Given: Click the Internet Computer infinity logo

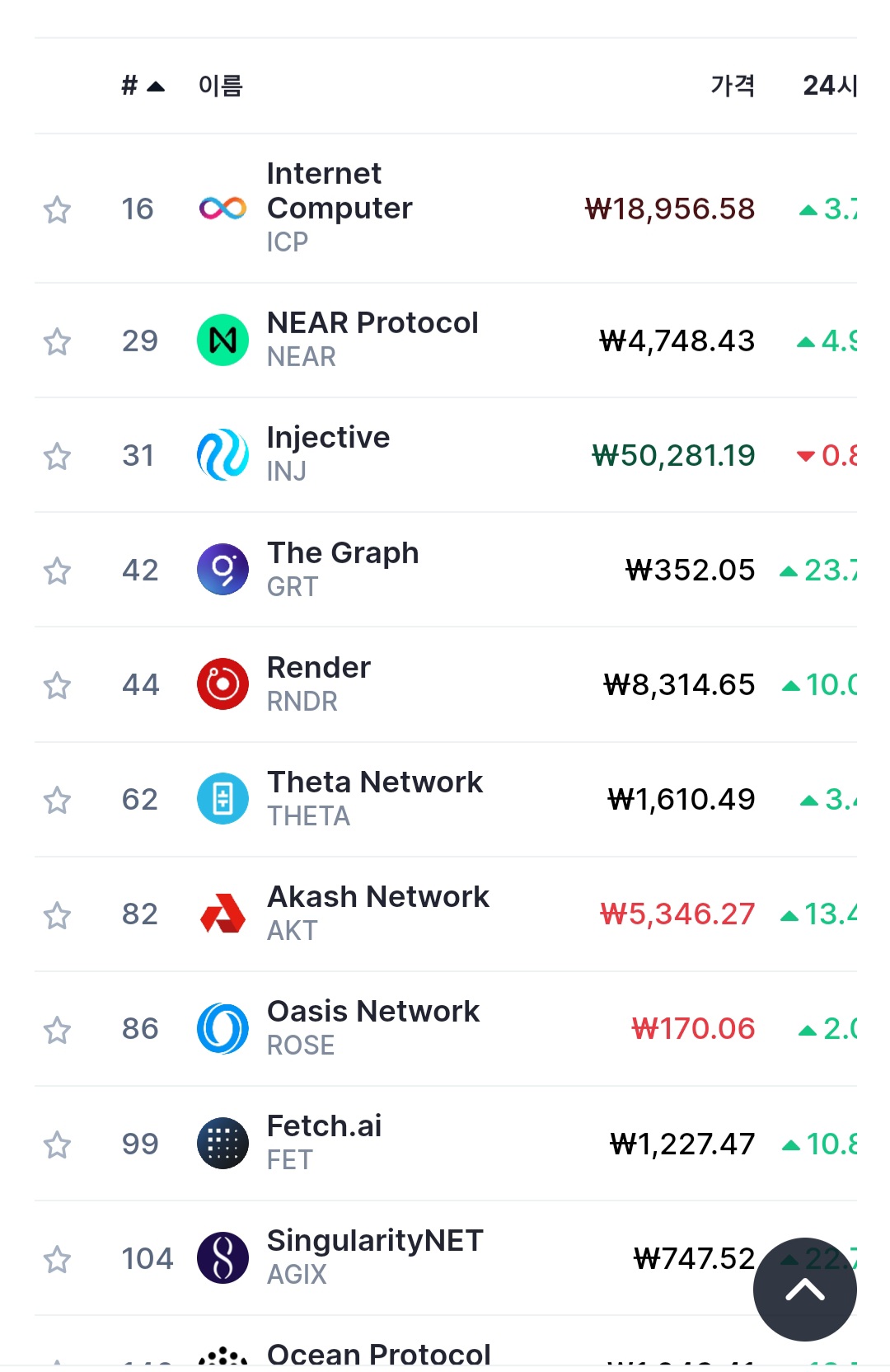Looking at the screenshot, I should [x=222, y=209].
